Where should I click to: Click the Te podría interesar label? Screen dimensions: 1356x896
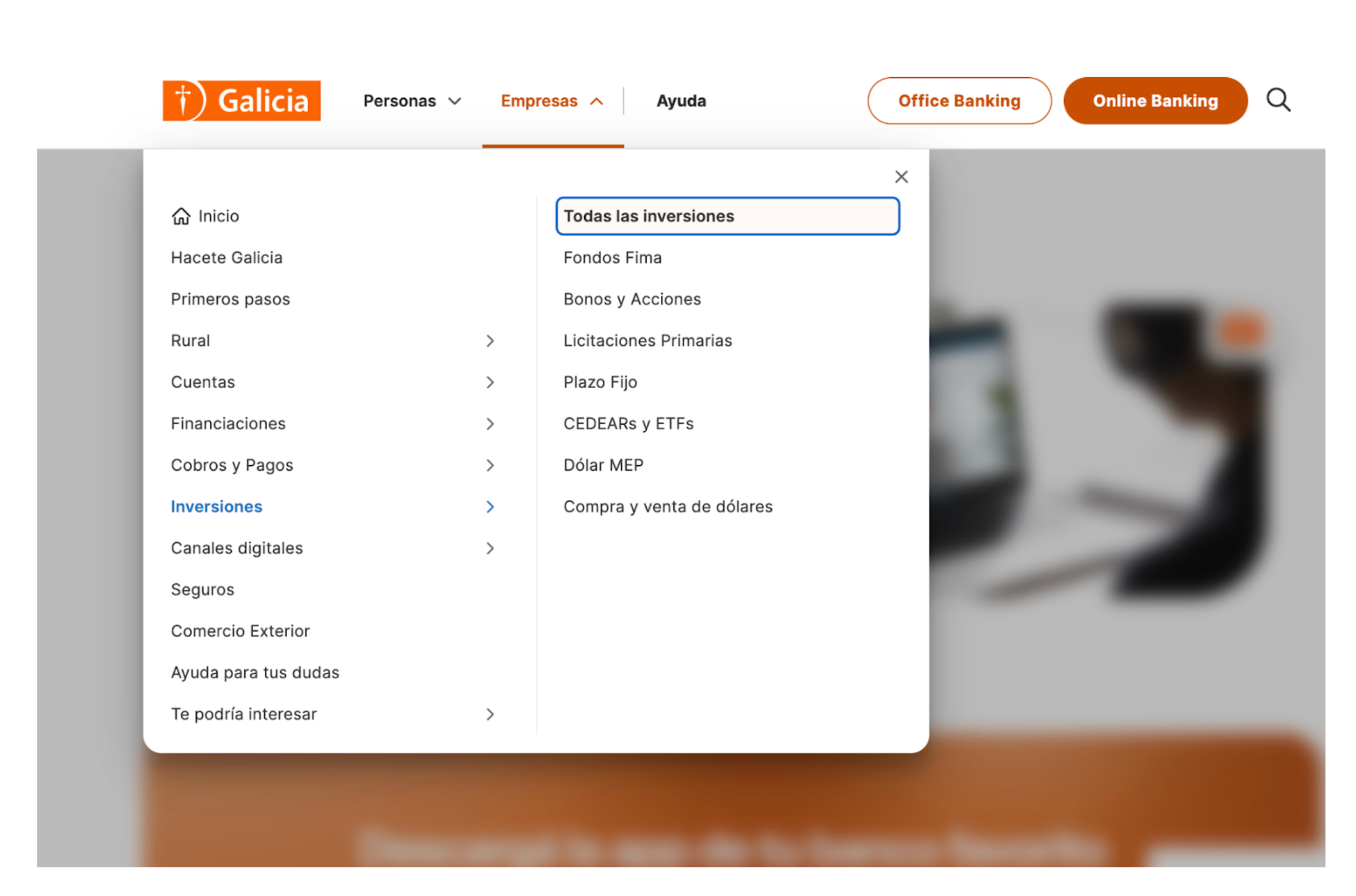[x=243, y=714]
